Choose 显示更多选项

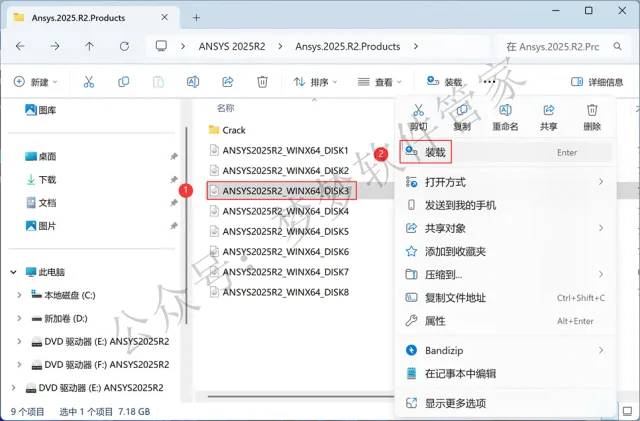[x=505, y=403]
